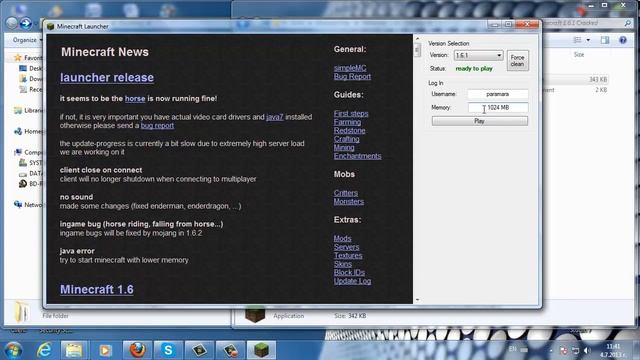Open the Block IDs link
Image resolution: width=640 pixels, height=360 pixels.
(349, 273)
